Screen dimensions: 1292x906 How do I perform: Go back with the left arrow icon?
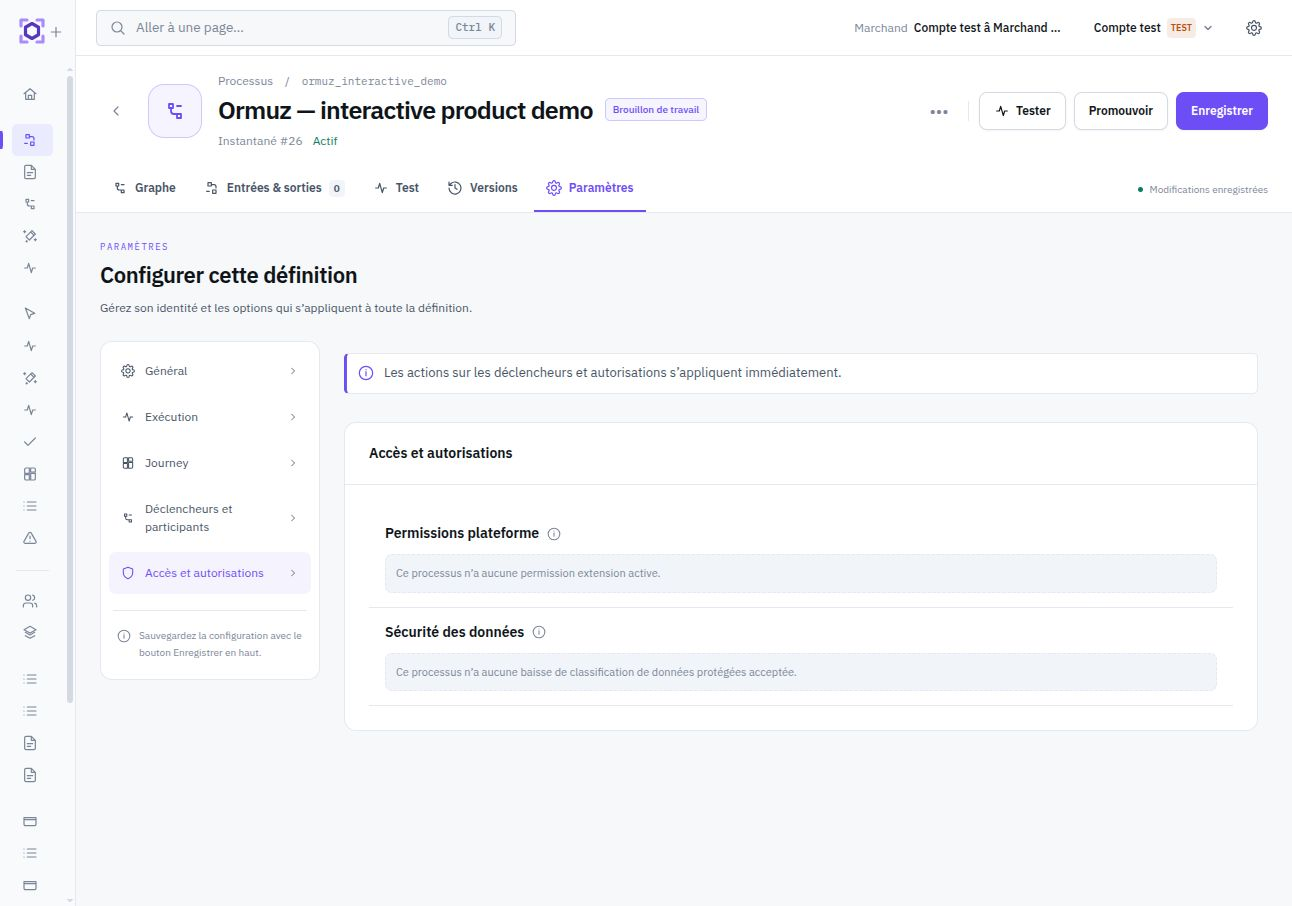(116, 111)
